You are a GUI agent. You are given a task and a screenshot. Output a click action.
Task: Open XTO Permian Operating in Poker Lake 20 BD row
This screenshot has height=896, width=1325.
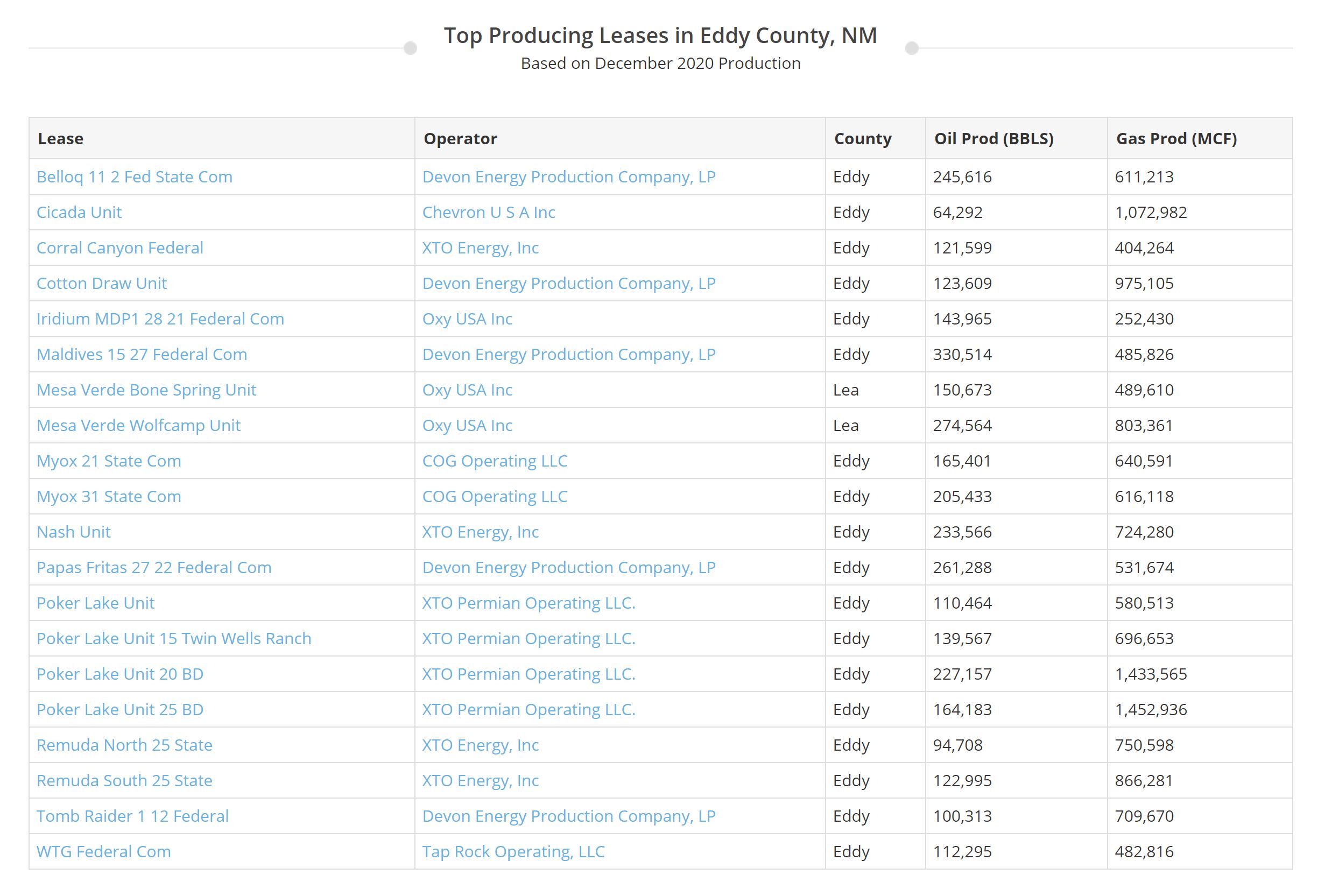click(529, 674)
